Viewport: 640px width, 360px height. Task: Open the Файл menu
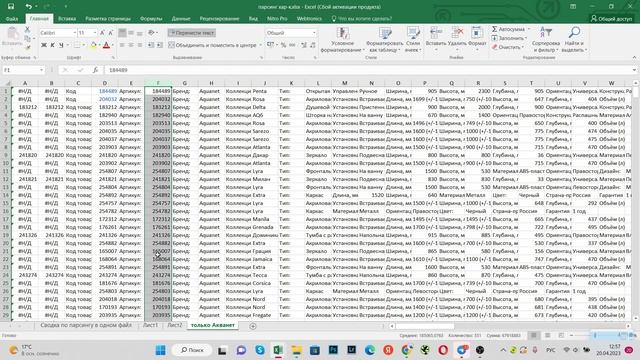tap(12, 19)
